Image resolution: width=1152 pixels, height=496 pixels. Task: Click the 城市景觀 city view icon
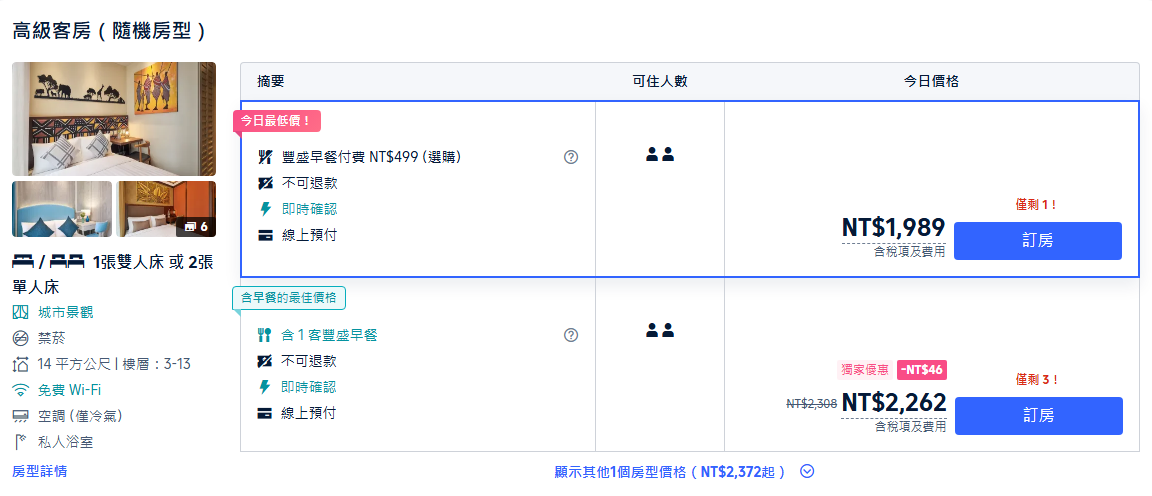click(x=21, y=312)
